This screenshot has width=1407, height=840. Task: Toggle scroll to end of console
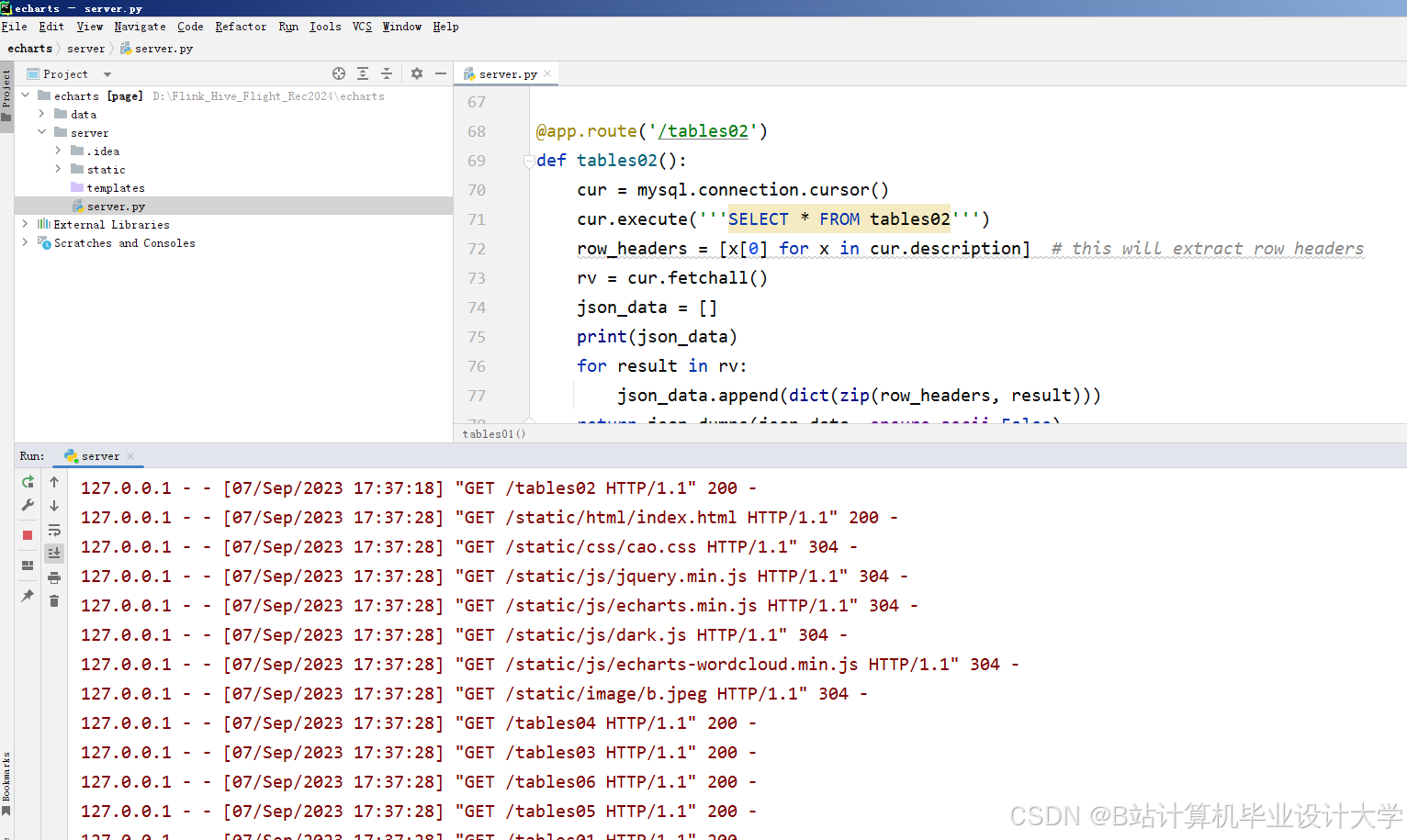click(54, 553)
